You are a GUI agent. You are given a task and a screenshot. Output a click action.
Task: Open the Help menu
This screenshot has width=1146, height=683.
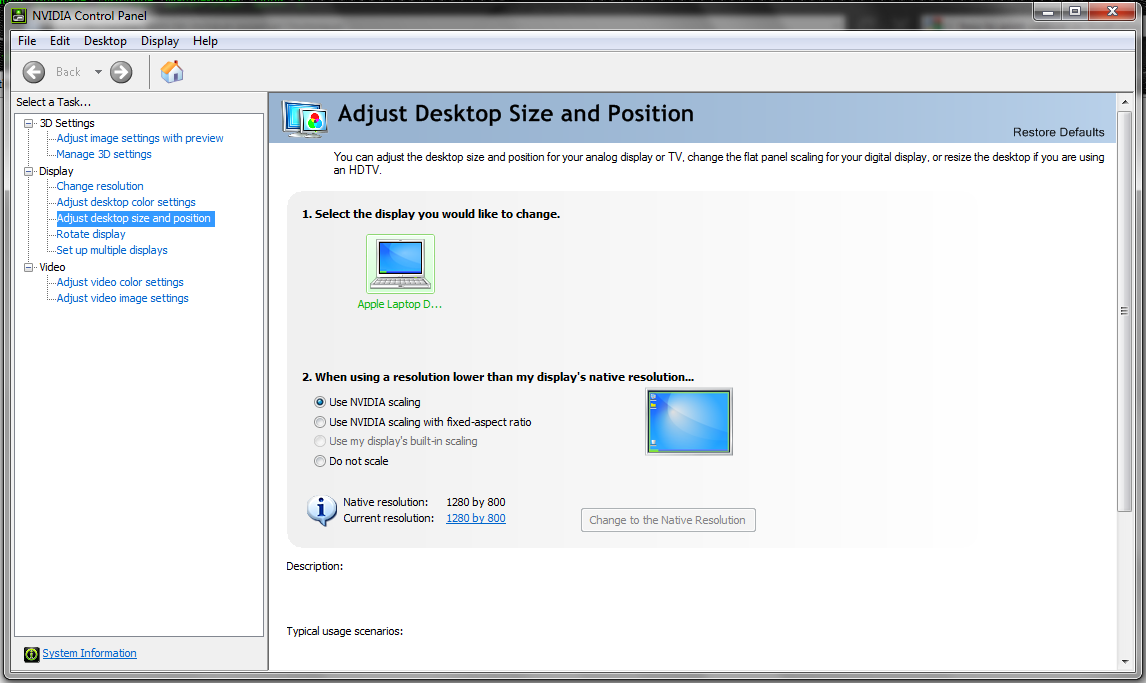(x=205, y=41)
